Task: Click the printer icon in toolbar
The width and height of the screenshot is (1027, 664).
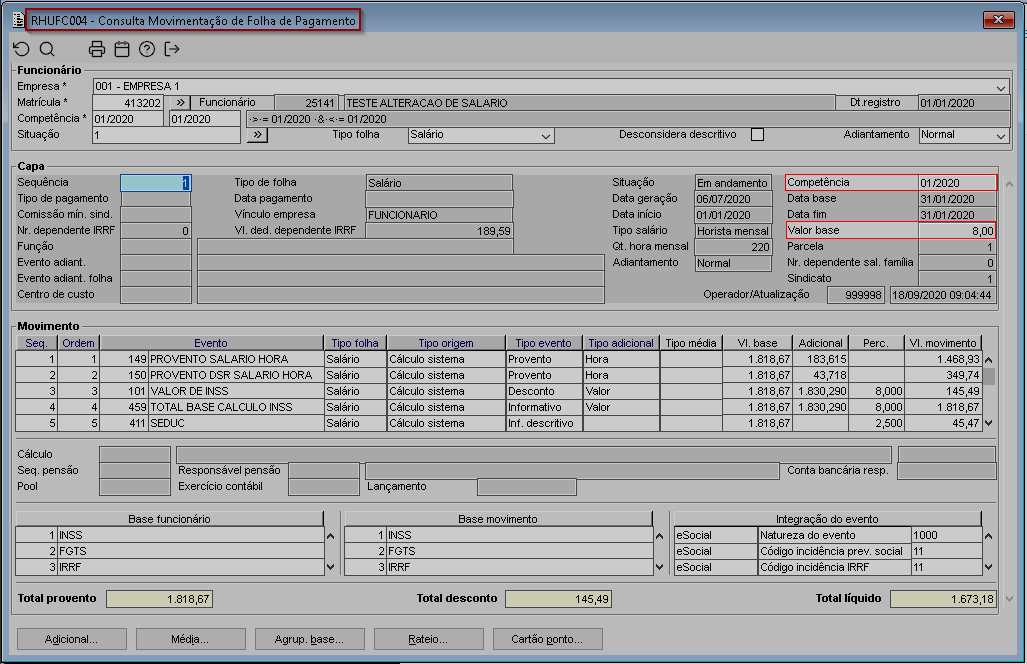Action: [97, 49]
